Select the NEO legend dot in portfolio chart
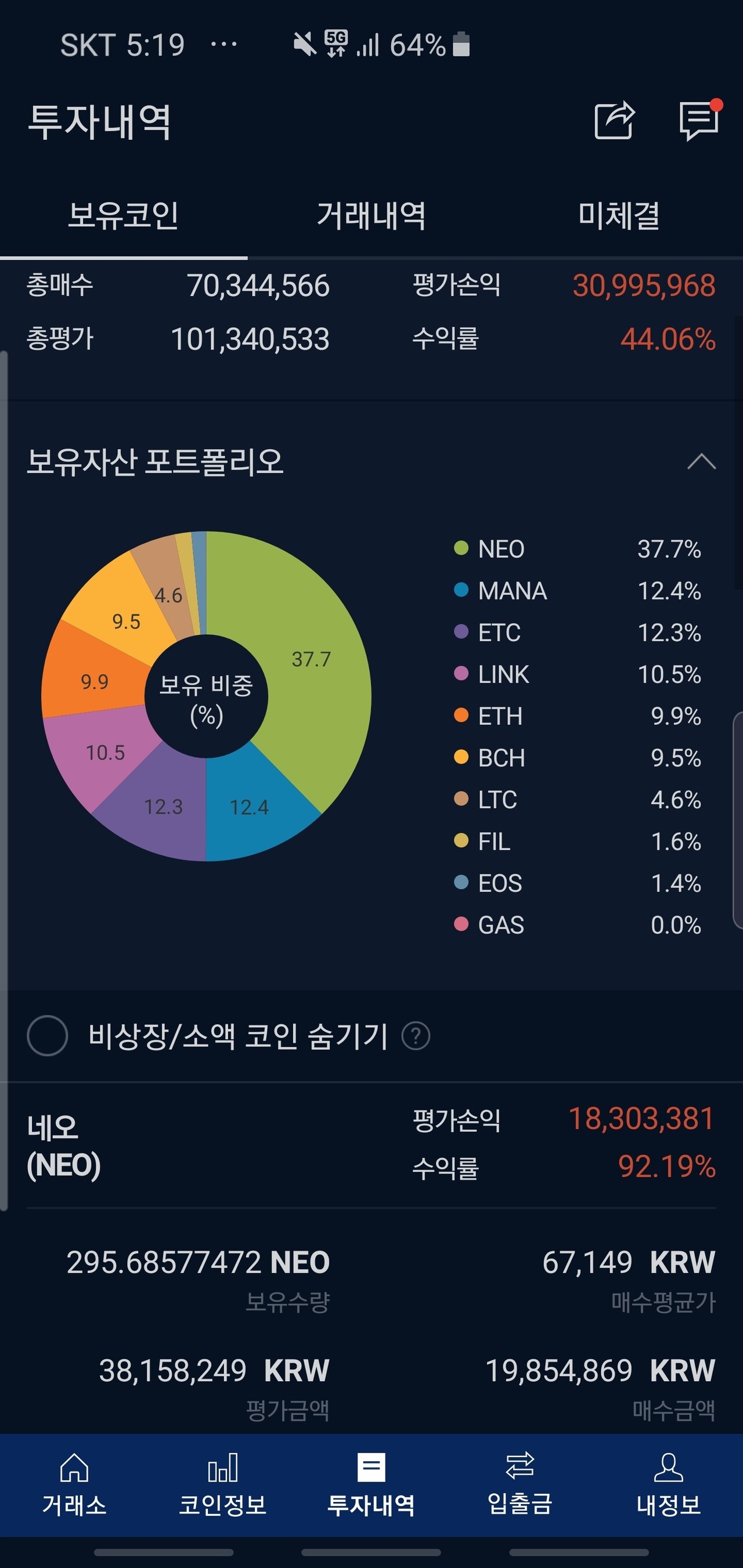The image size is (743, 1568). click(x=461, y=548)
